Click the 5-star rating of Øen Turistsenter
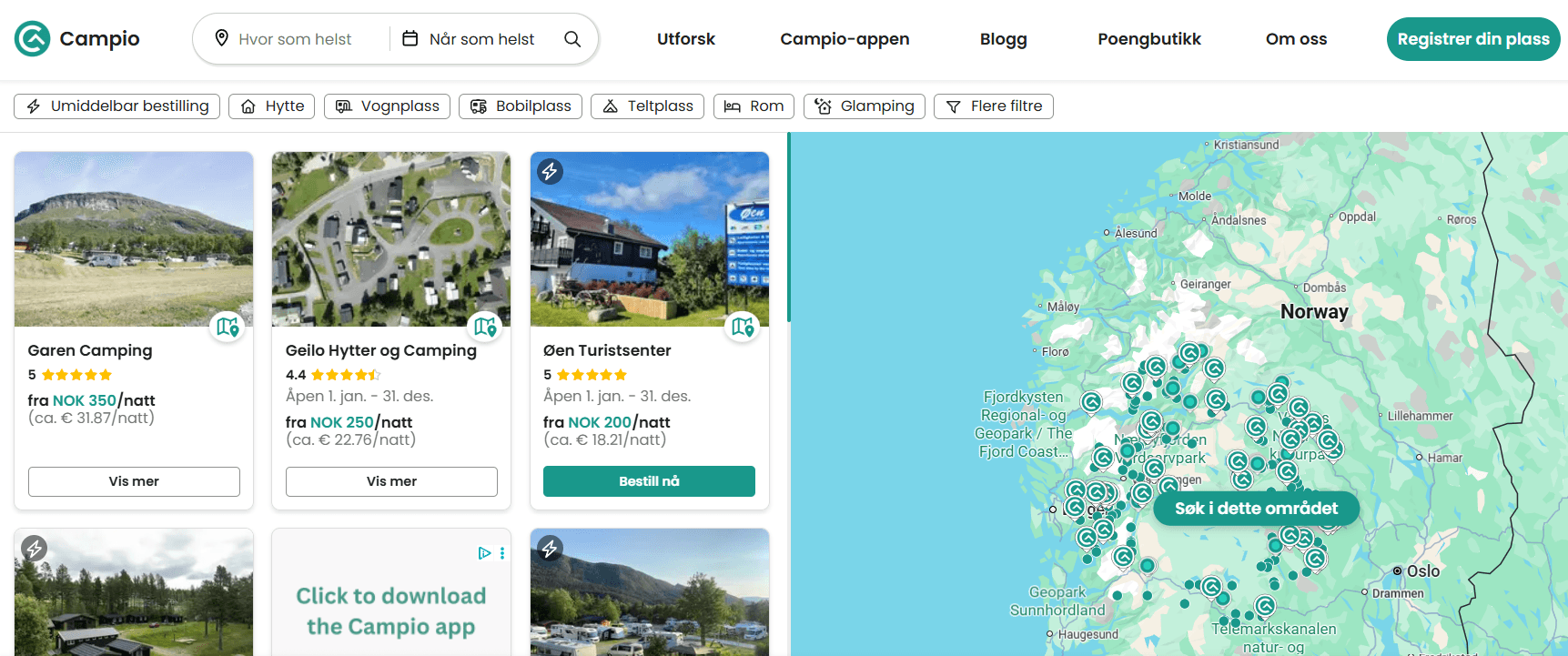Image resolution: width=1568 pixels, height=656 pixels. click(x=585, y=375)
